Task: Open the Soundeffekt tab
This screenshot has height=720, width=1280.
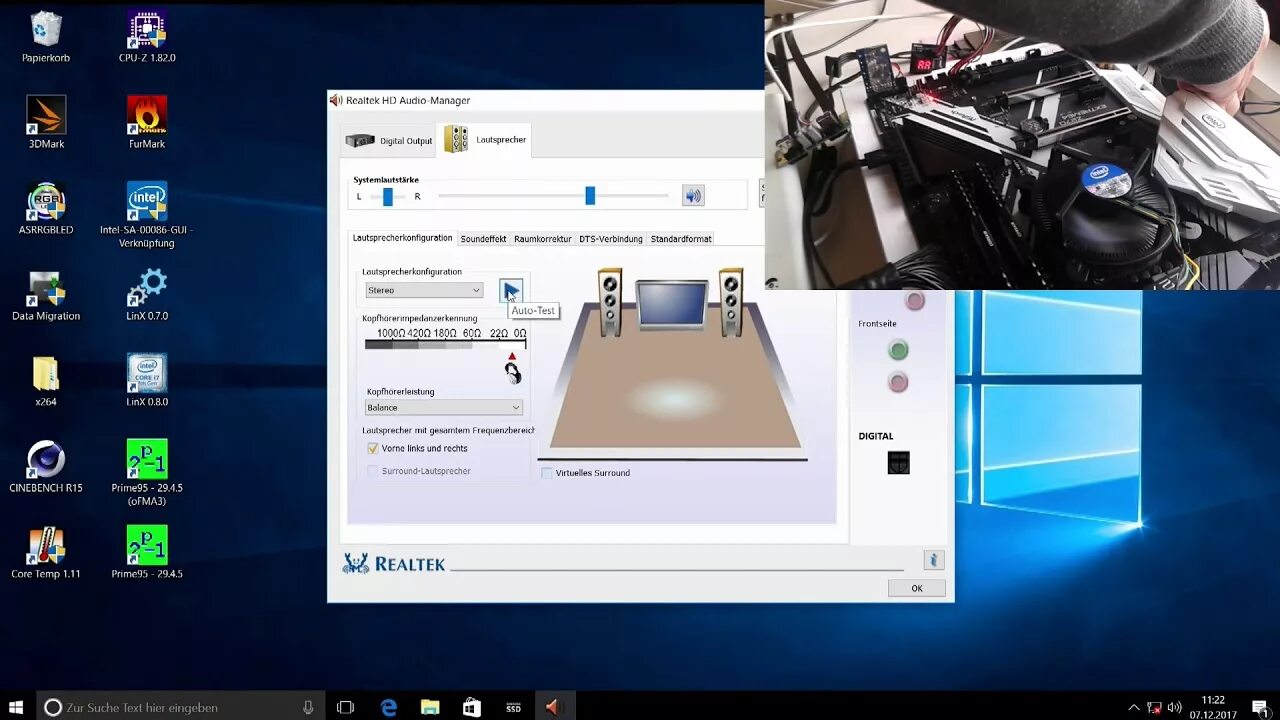Action: tap(483, 239)
